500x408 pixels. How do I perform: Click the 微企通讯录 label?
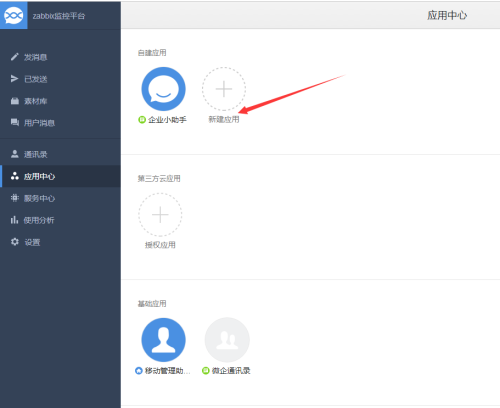click(x=231, y=371)
